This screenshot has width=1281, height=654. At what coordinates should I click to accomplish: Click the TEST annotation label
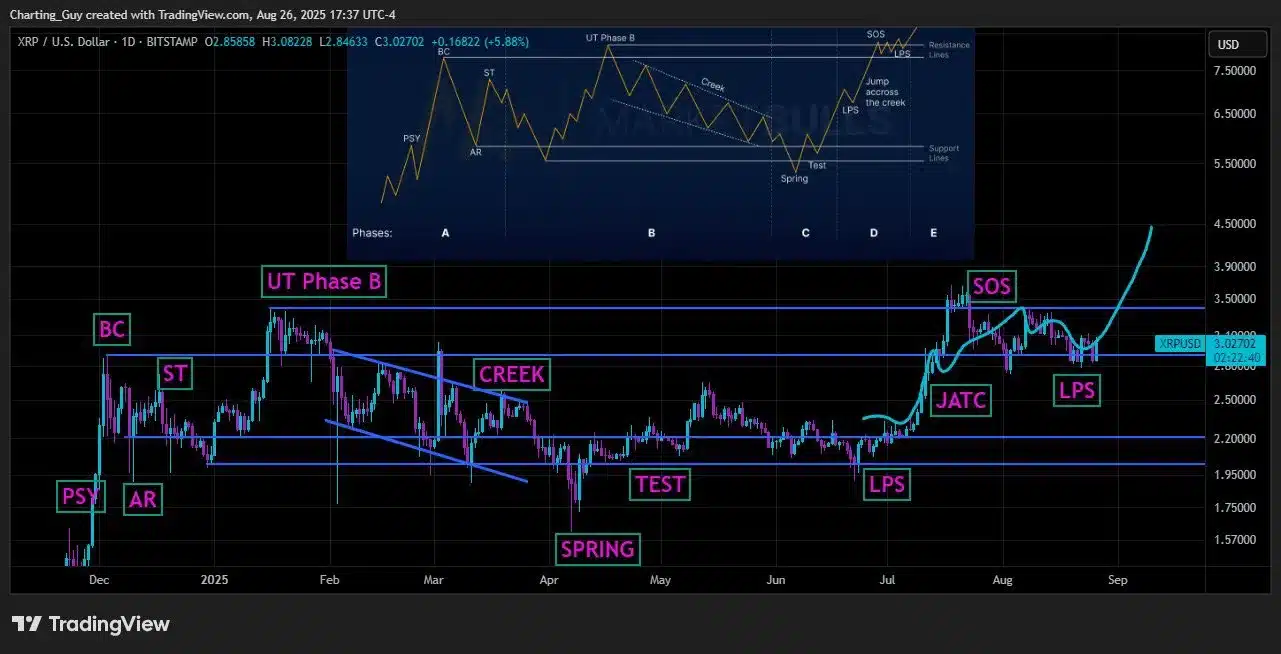click(660, 484)
